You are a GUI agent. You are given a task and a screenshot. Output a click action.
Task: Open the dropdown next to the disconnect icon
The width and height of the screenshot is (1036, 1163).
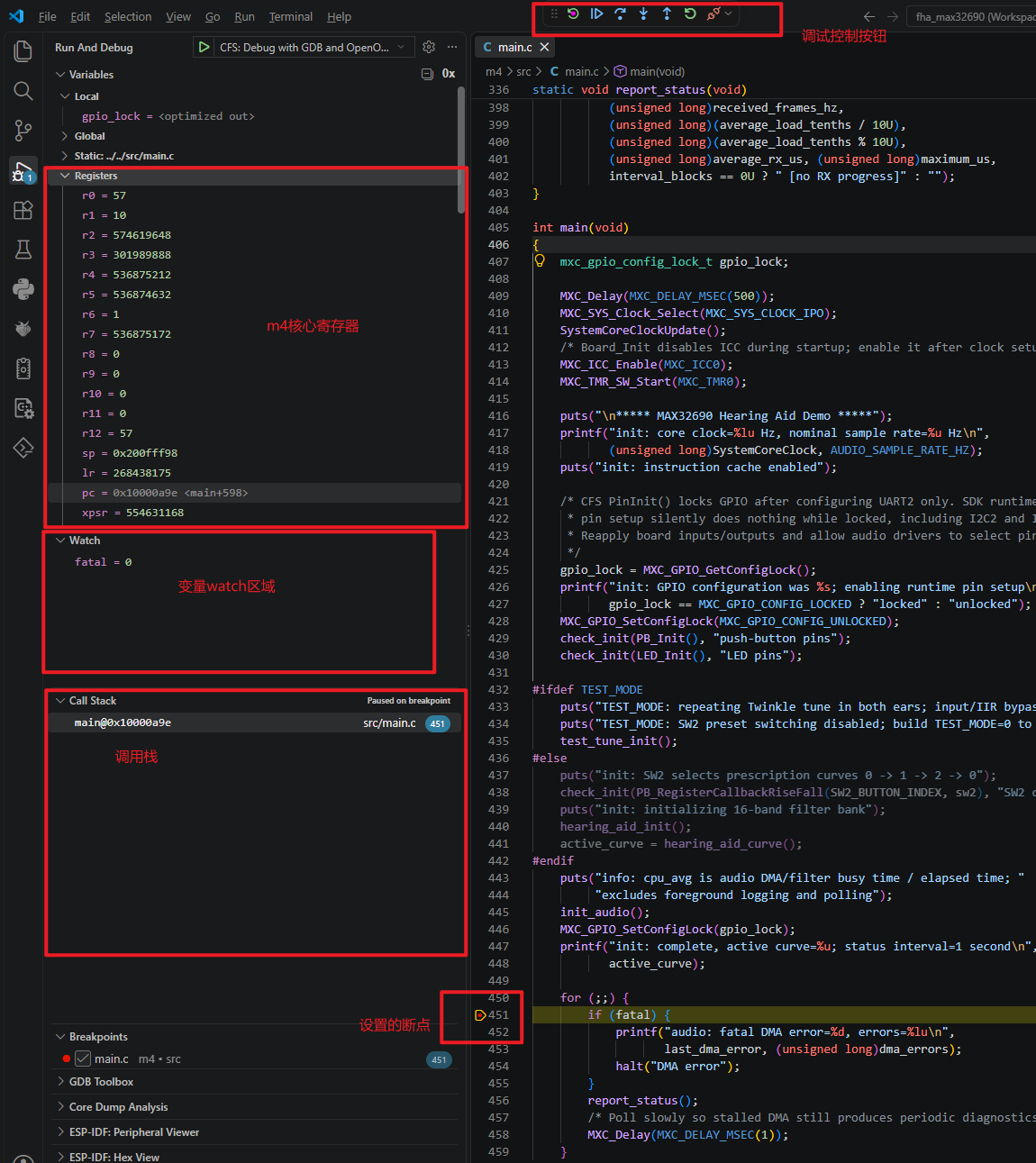pos(728,14)
